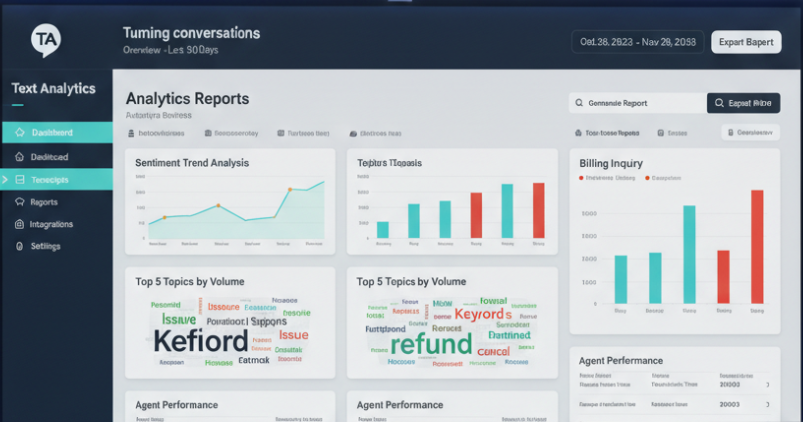Toggle the first red legend item under Billing Inquiry
Image resolution: width=803 pixels, height=422 pixels.
(x=581, y=178)
